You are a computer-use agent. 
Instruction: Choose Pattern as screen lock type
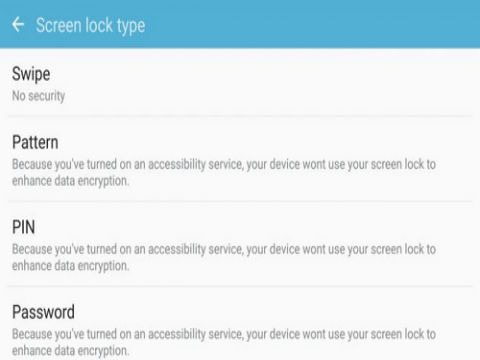[240, 159]
